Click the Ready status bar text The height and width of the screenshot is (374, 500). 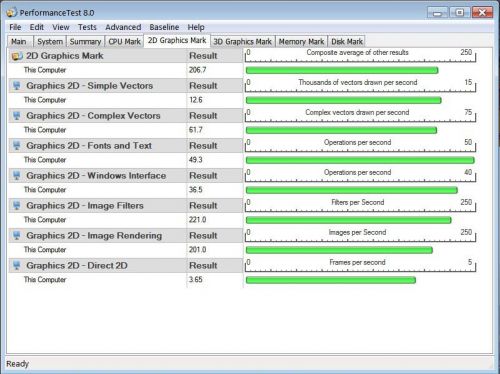point(17,364)
